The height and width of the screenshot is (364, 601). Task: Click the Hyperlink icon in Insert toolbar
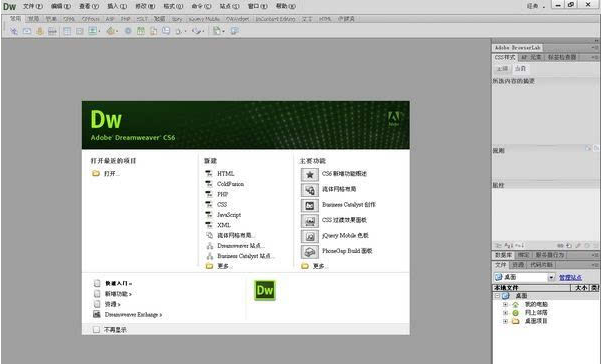[x=14, y=31]
